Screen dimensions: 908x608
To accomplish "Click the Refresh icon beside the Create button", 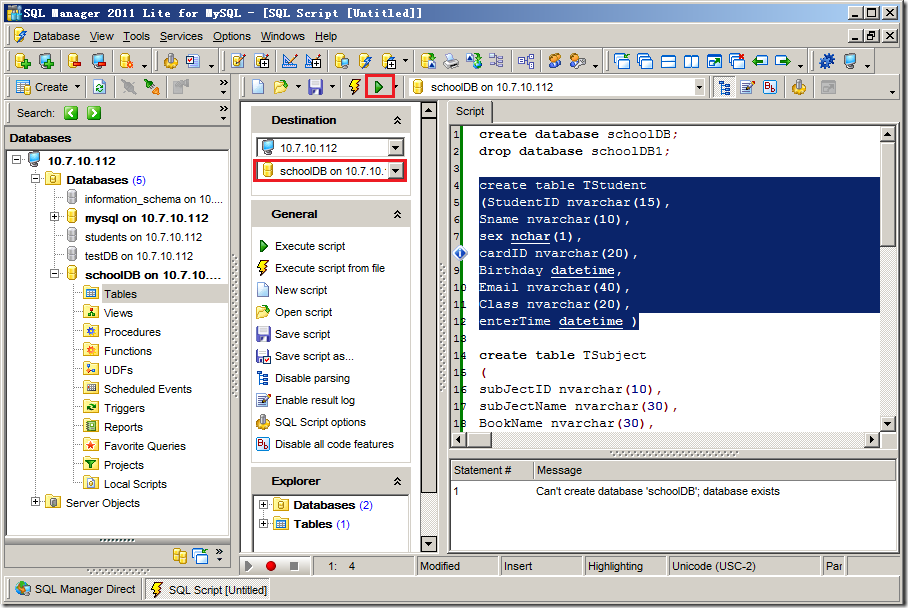I will coord(101,86).
